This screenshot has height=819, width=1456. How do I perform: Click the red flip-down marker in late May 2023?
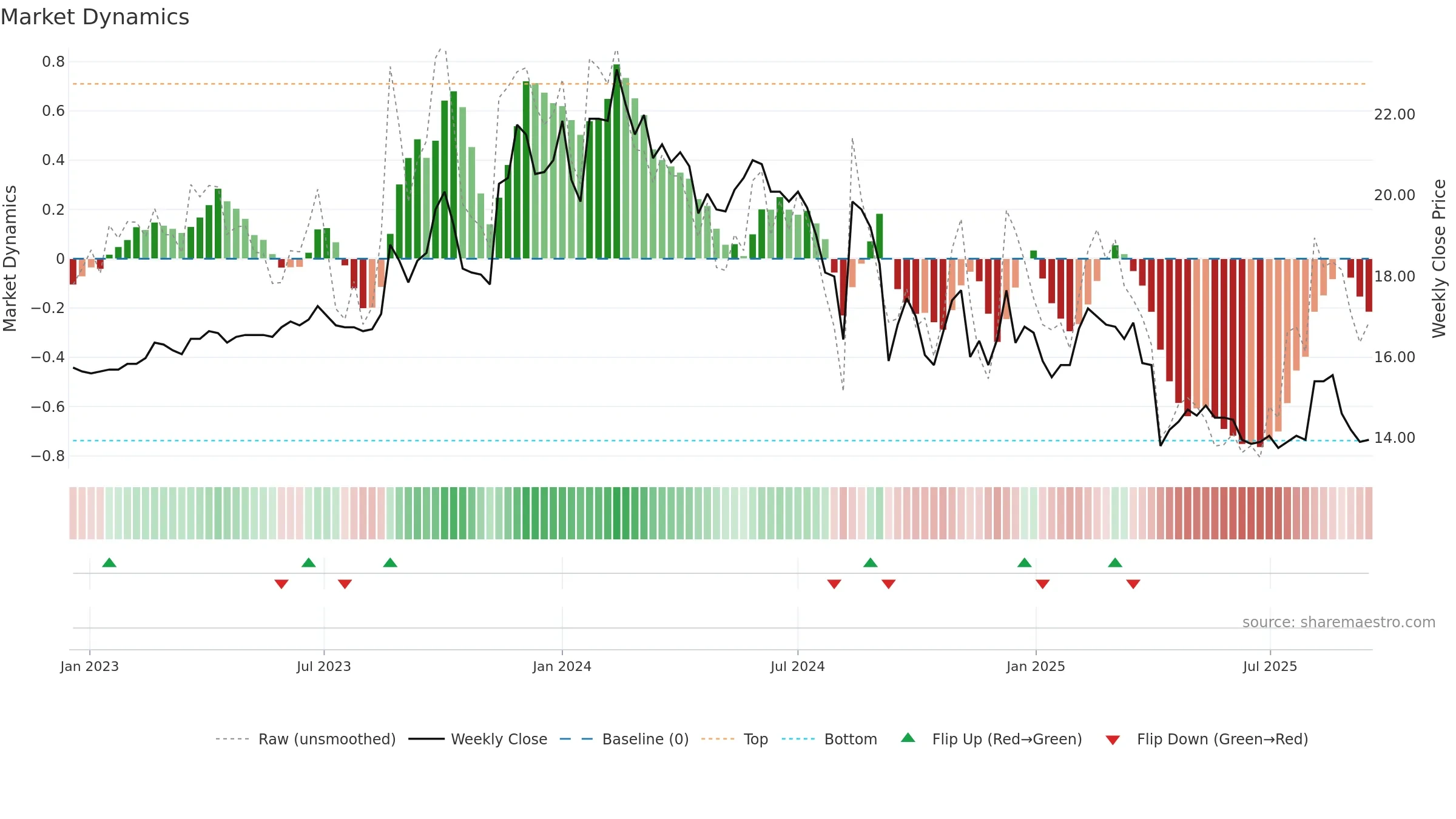pyautogui.click(x=281, y=584)
